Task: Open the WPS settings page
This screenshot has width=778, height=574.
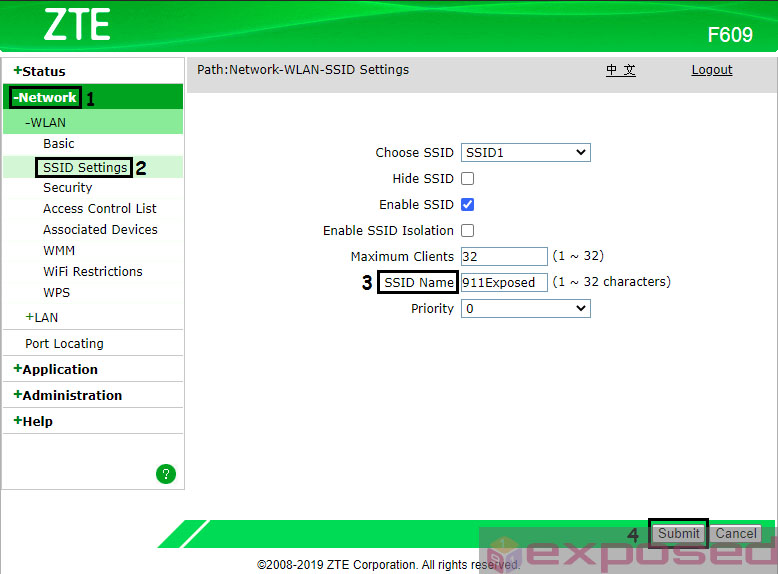Action: coord(57,293)
